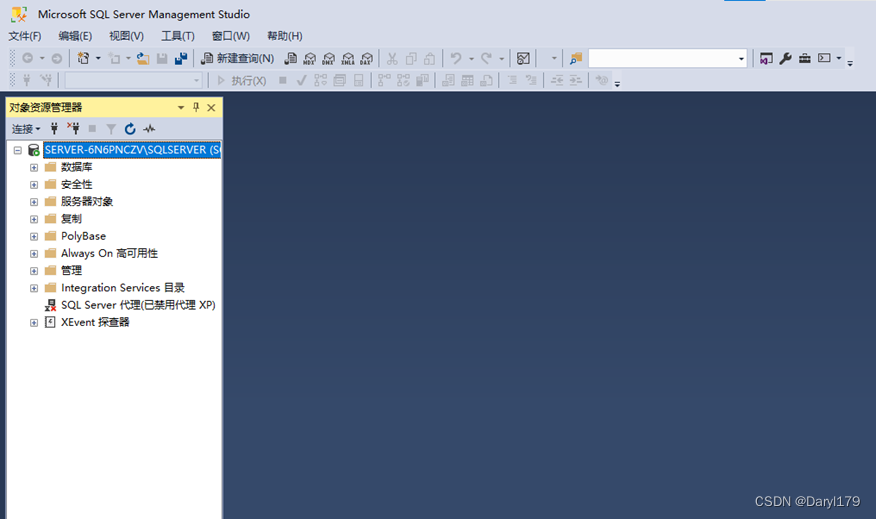Select the SERVER-6N6PNCZV\SQLSERVER server node

132,150
